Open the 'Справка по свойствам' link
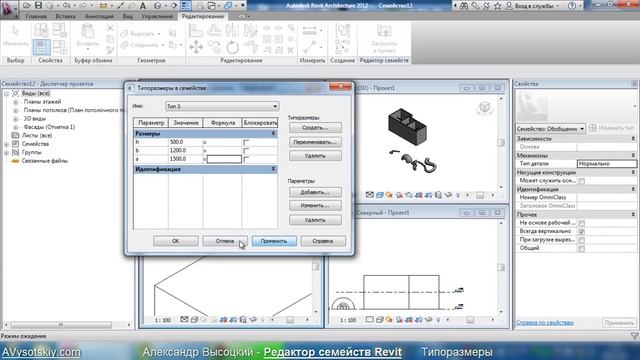Screen dimensions: 640x360 (x=545, y=322)
